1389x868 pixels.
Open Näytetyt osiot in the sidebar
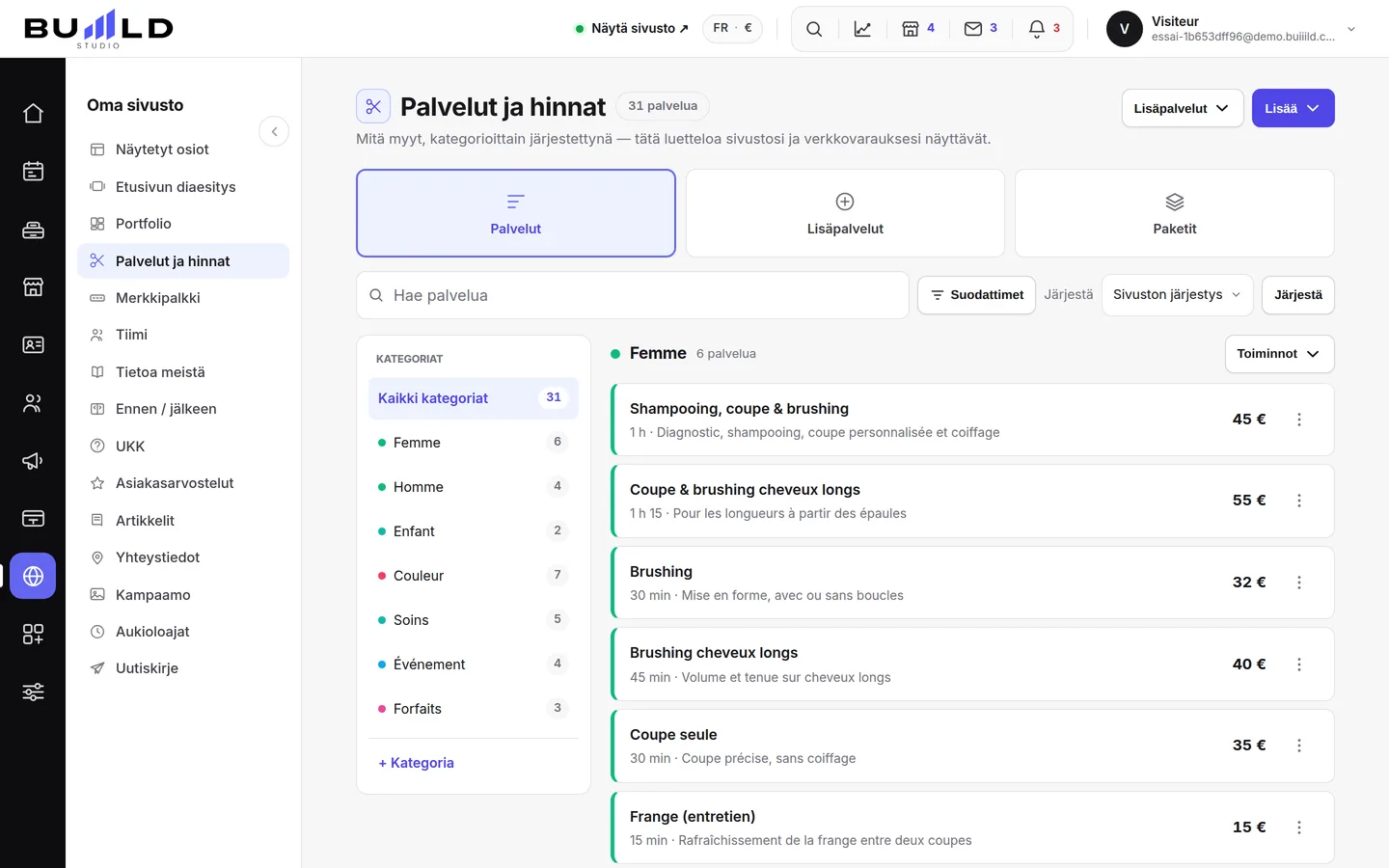[183, 149]
